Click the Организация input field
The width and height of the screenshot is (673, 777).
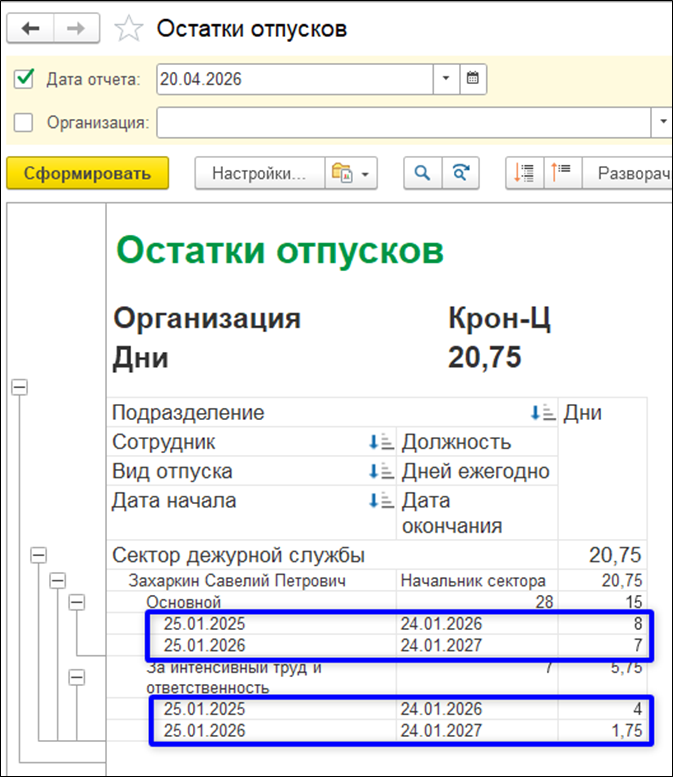403,122
